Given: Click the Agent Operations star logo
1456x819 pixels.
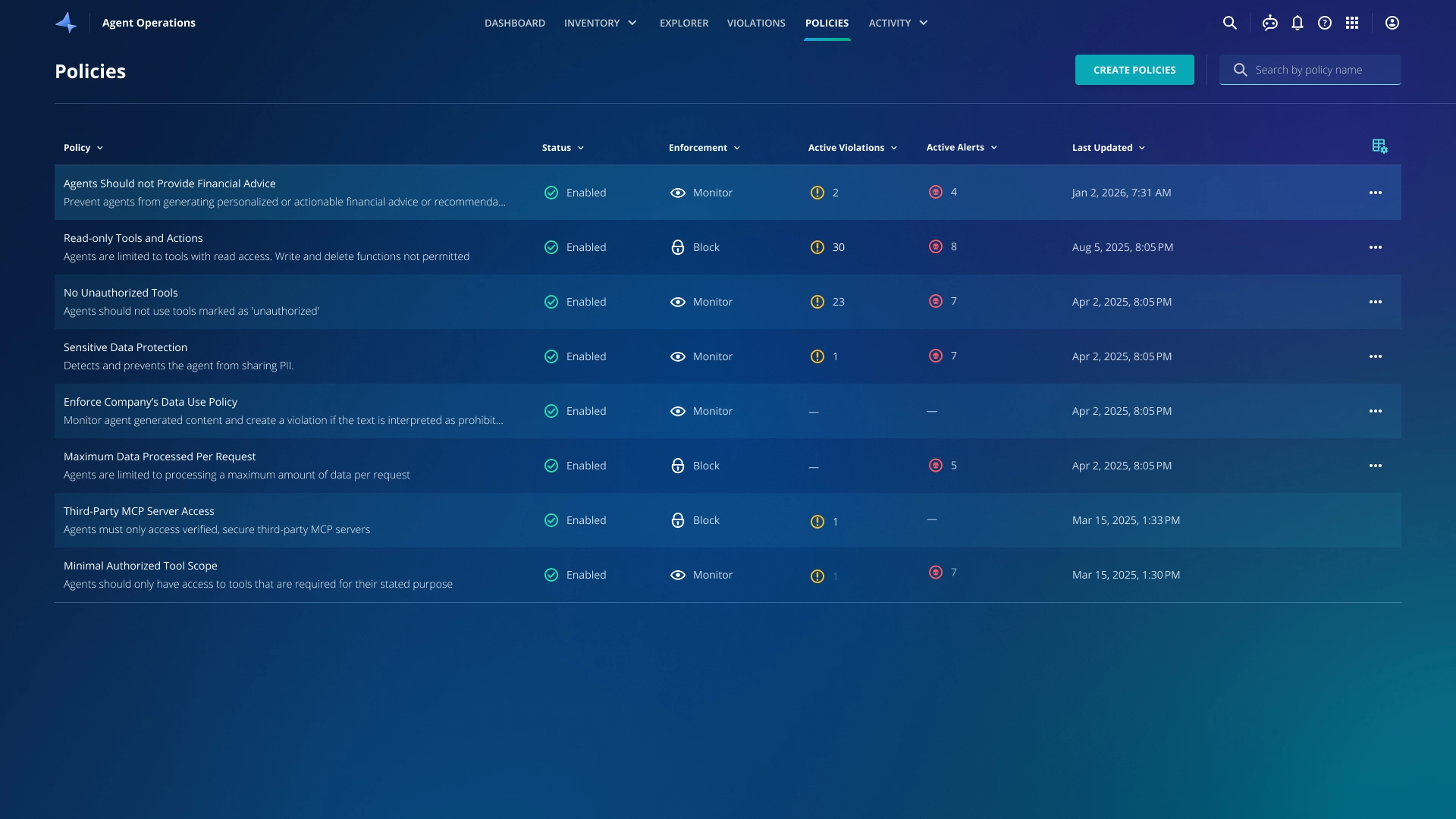Looking at the screenshot, I should 67,23.
